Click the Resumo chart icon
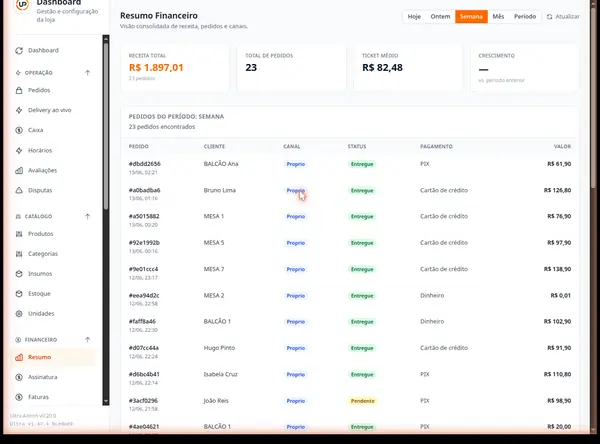The height and width of the screenshot is (444, 600). click(x=19, y=357)
